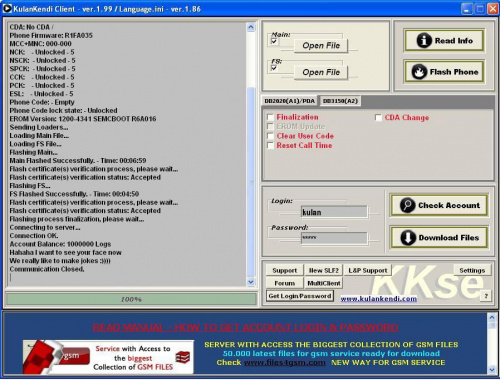Click log line 'Flashing Main...'
The width and height of the screenshot is (500, 380).
click(33, 152)
